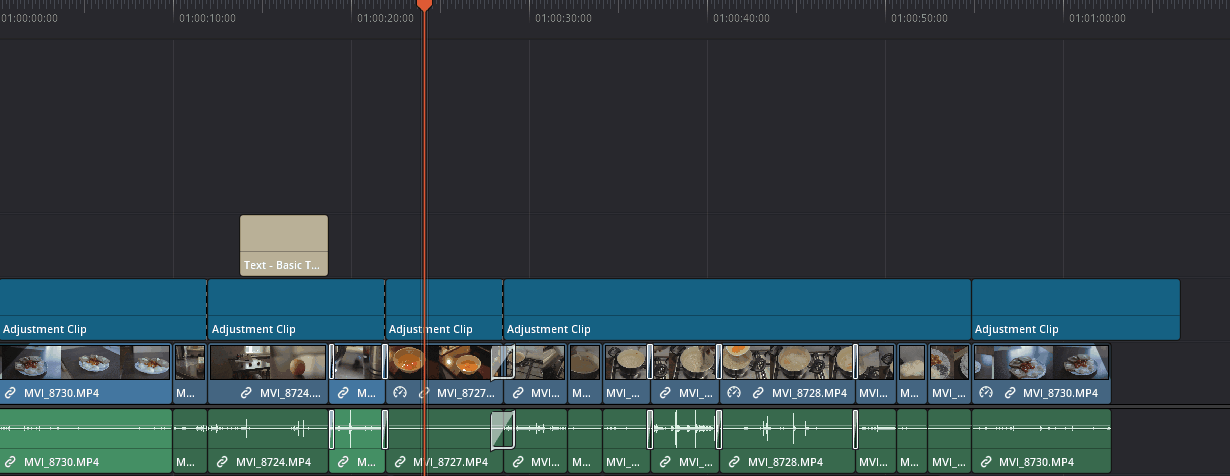1230x476 pixels.
Task: Click the retime speed icon on MVI_8727.MP4 video clip
Action: click(x=400, y=393)
